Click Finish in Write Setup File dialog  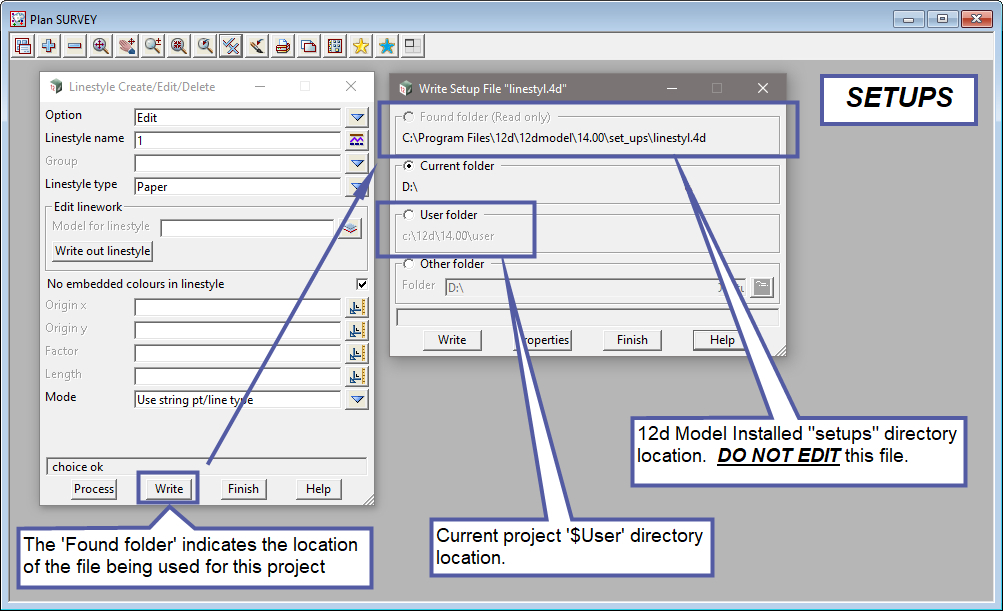click(632, 340)
